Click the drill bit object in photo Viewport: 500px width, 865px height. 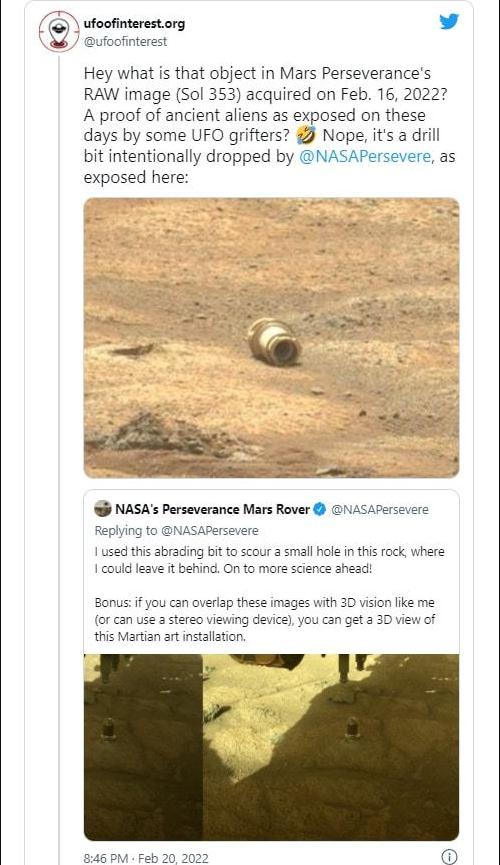pyautogui.click(x=274, y=342)
